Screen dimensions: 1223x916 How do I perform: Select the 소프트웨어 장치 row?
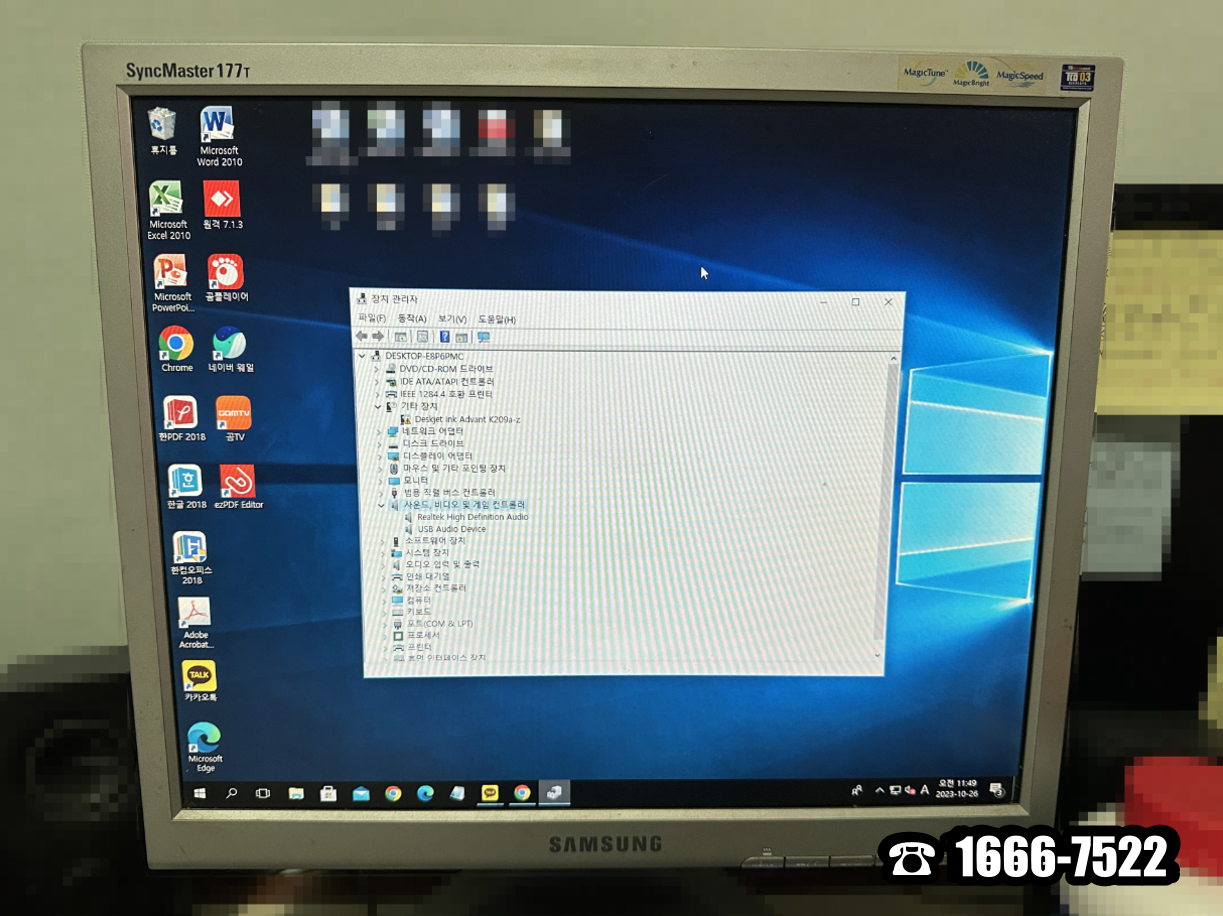(428, 541)
